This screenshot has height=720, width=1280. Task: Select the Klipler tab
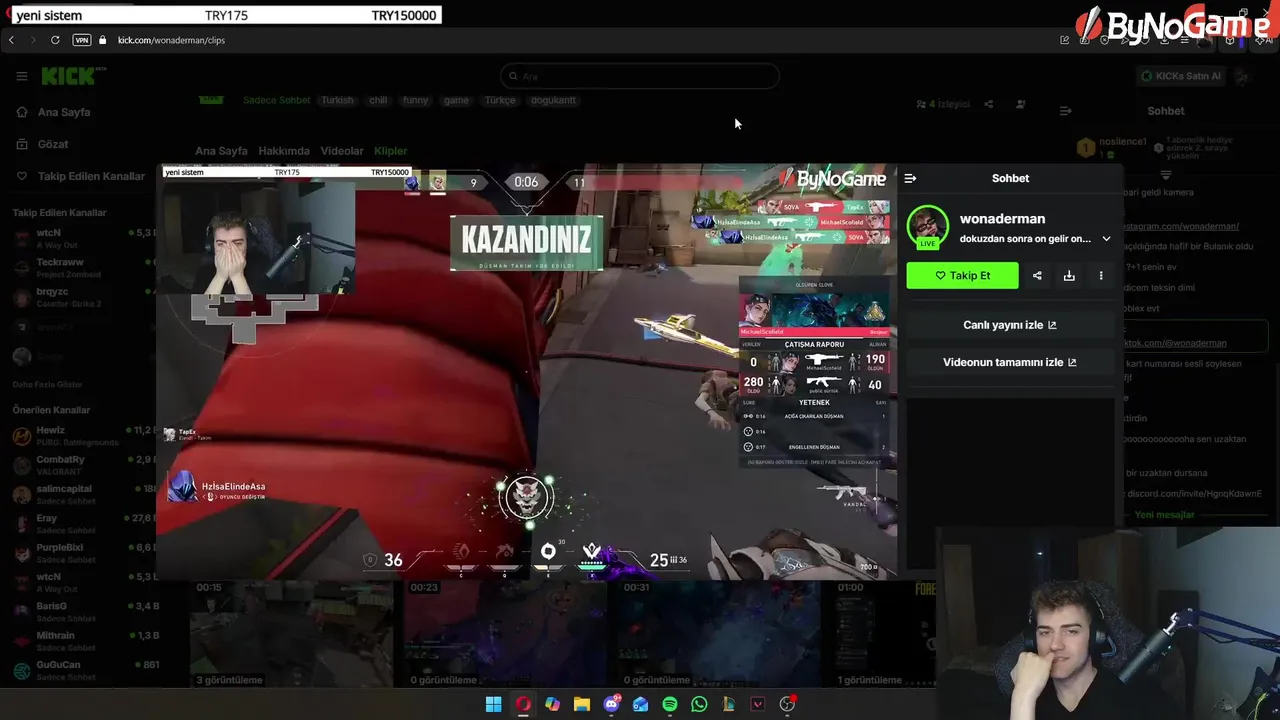(391, 151)
